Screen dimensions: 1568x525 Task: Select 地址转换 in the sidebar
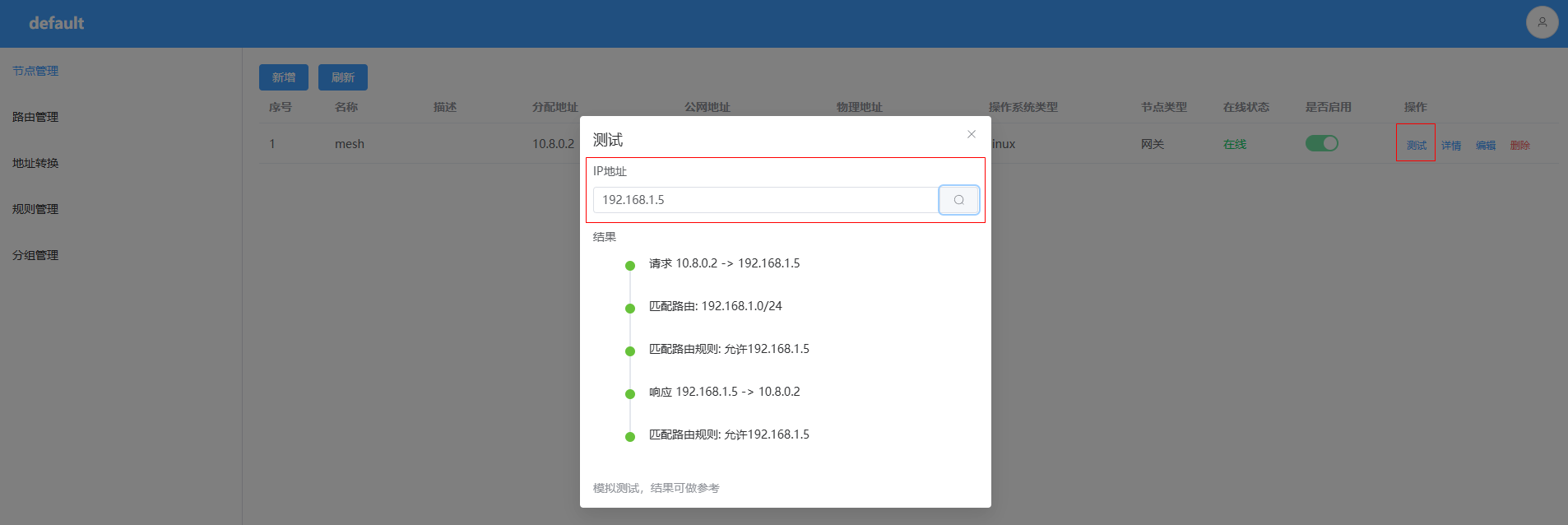click(x=35, y=163)
